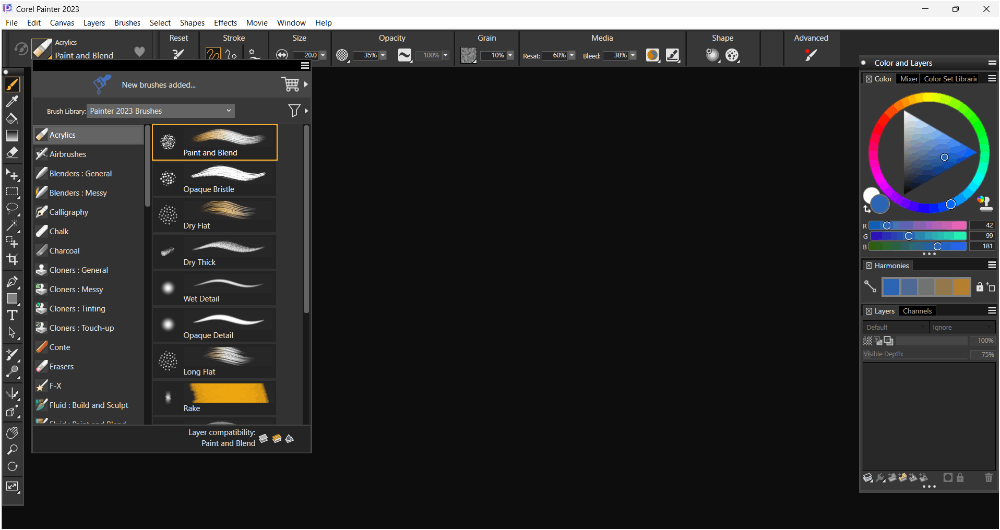Select the Layer Adjuster tool

click(x=12, y=174)
